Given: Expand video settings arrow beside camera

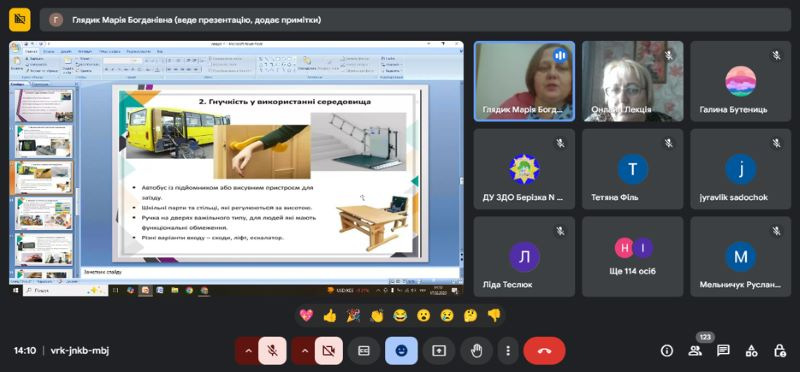Looking at the screenshot, I should (x=304, y=351).
